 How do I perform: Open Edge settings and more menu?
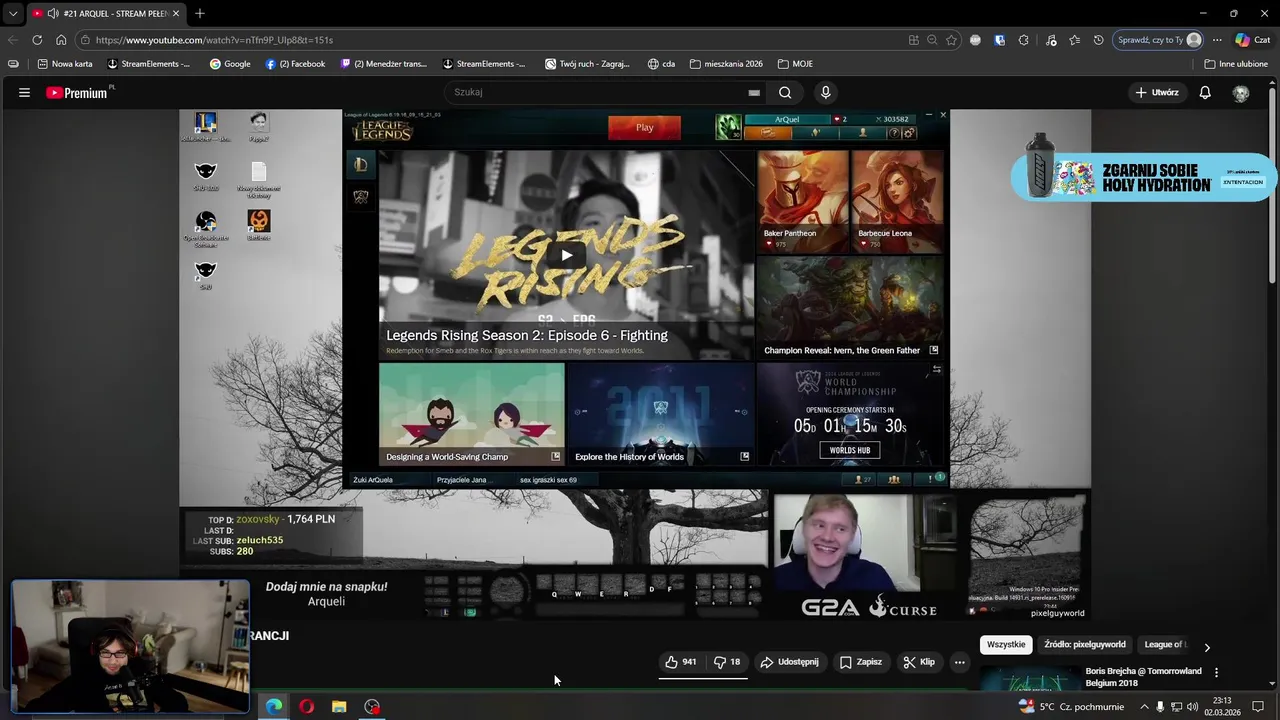point(1217,40)
